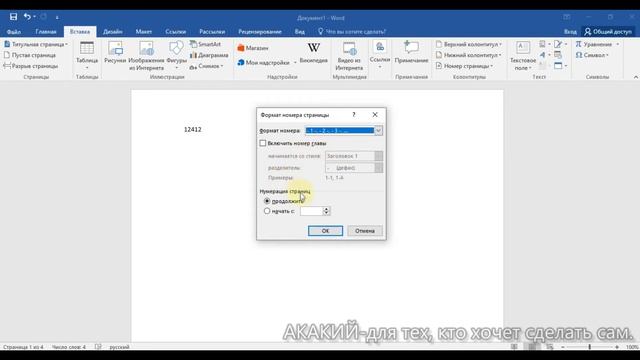This screenshot has width=640, height=360.
Task: Insert a Титульная страница cover page
Action: point(36,44)
